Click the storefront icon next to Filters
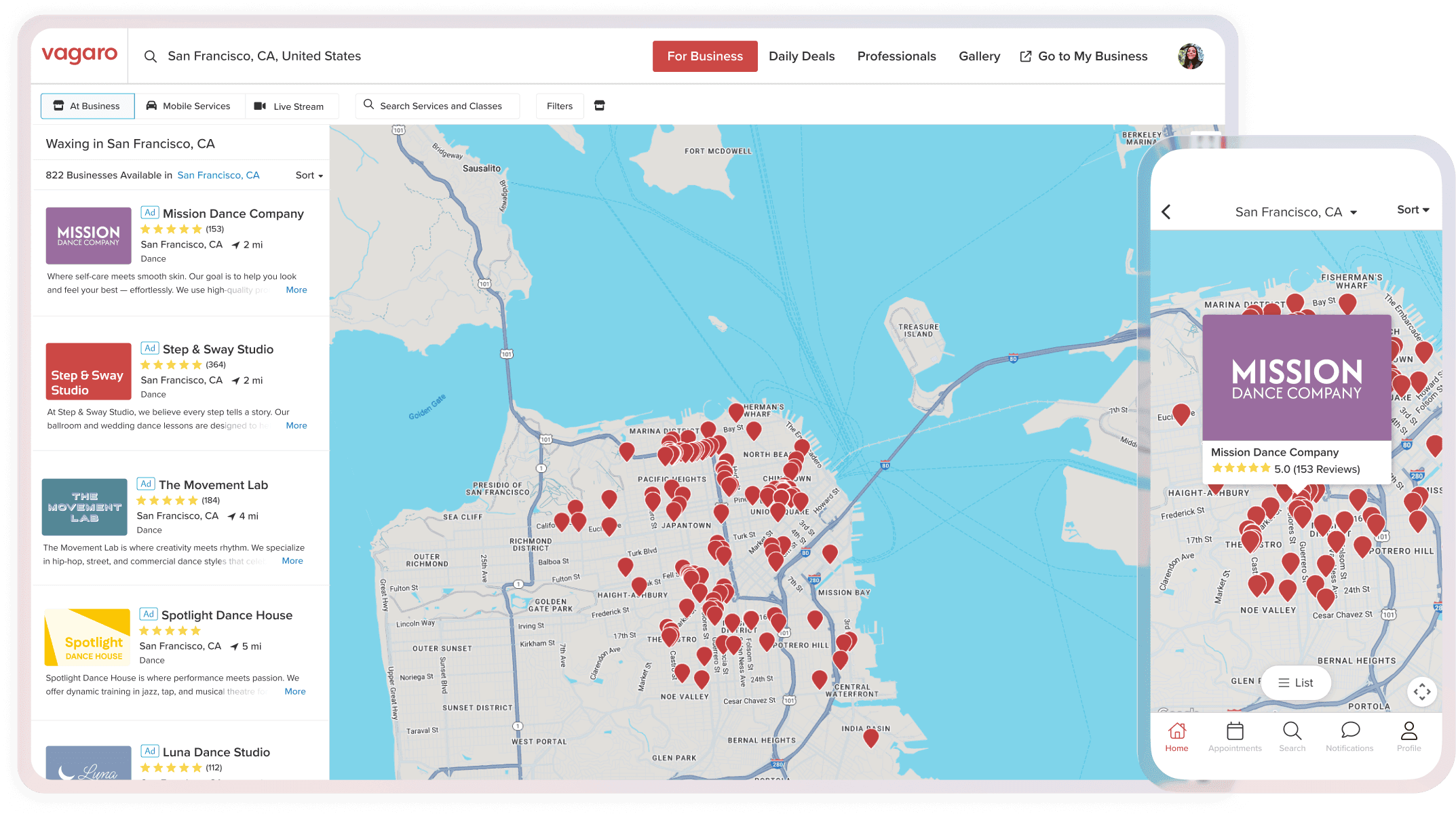 (x=599, y=106)
